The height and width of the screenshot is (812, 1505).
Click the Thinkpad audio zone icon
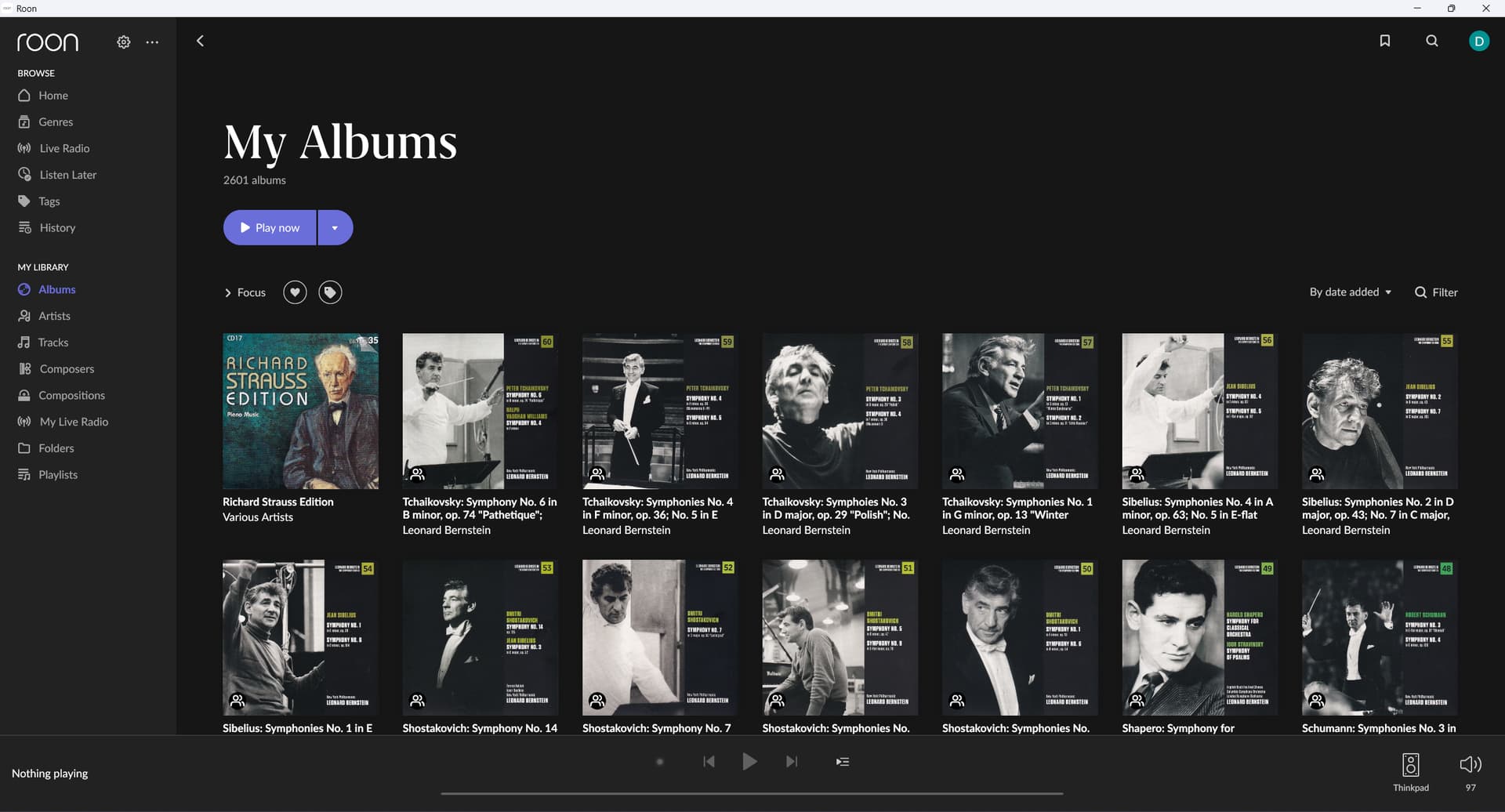1410,764
